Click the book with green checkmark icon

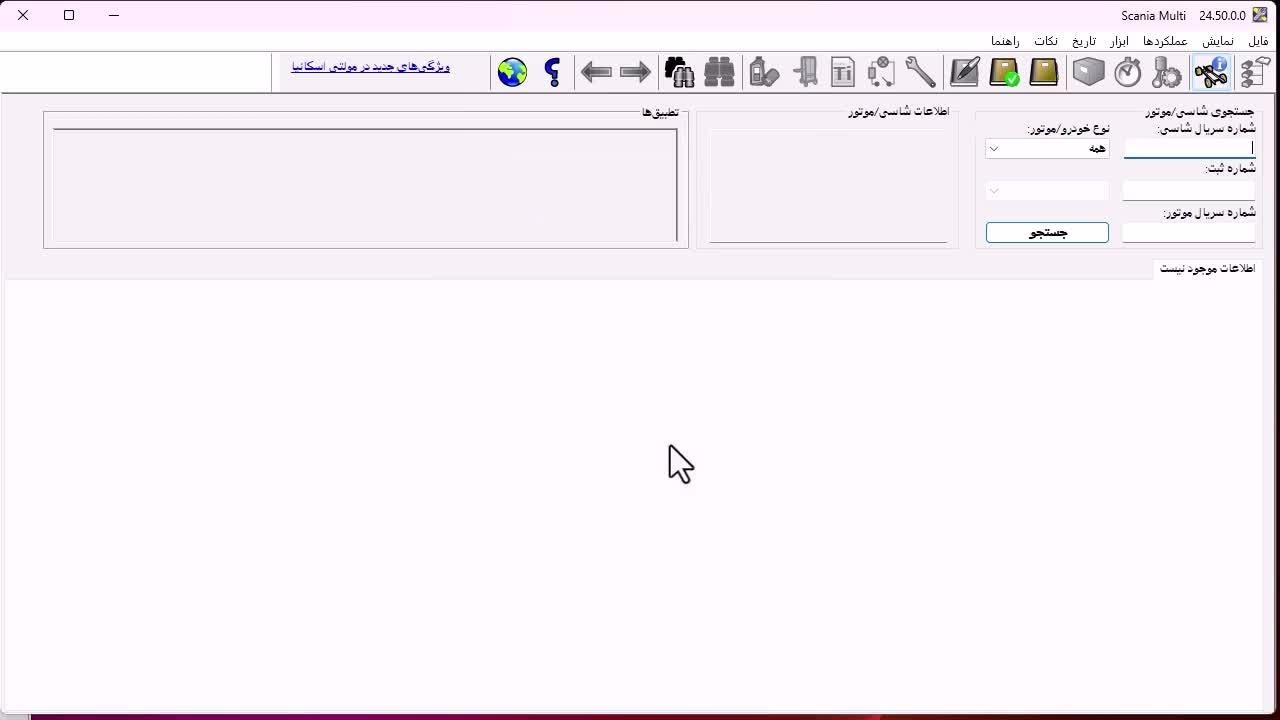(x=1004, y=72)
